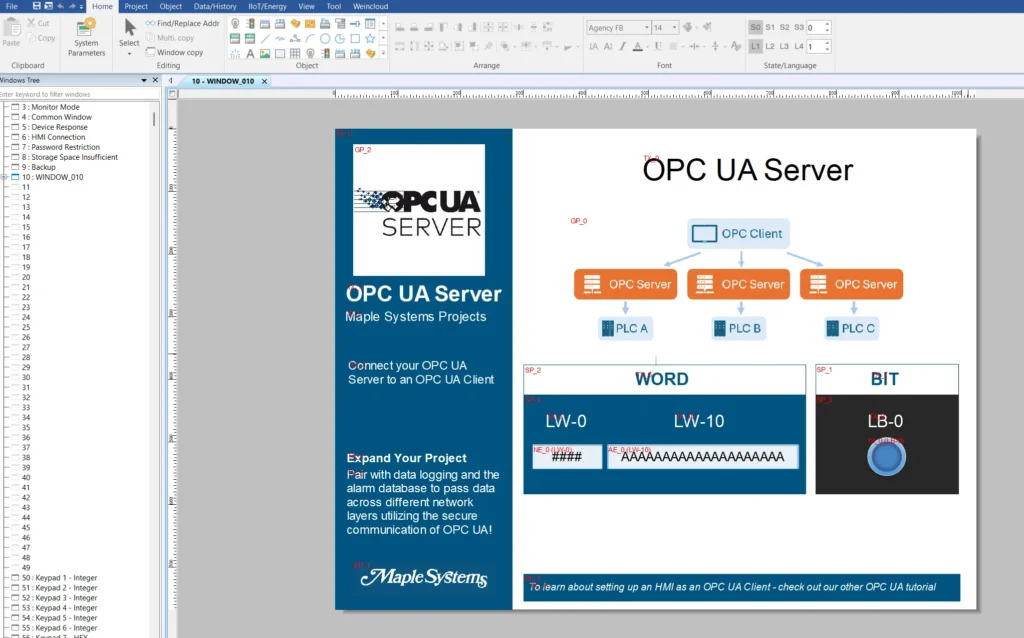Open the Agency FB font dropdown

click(x=646, y=27)
